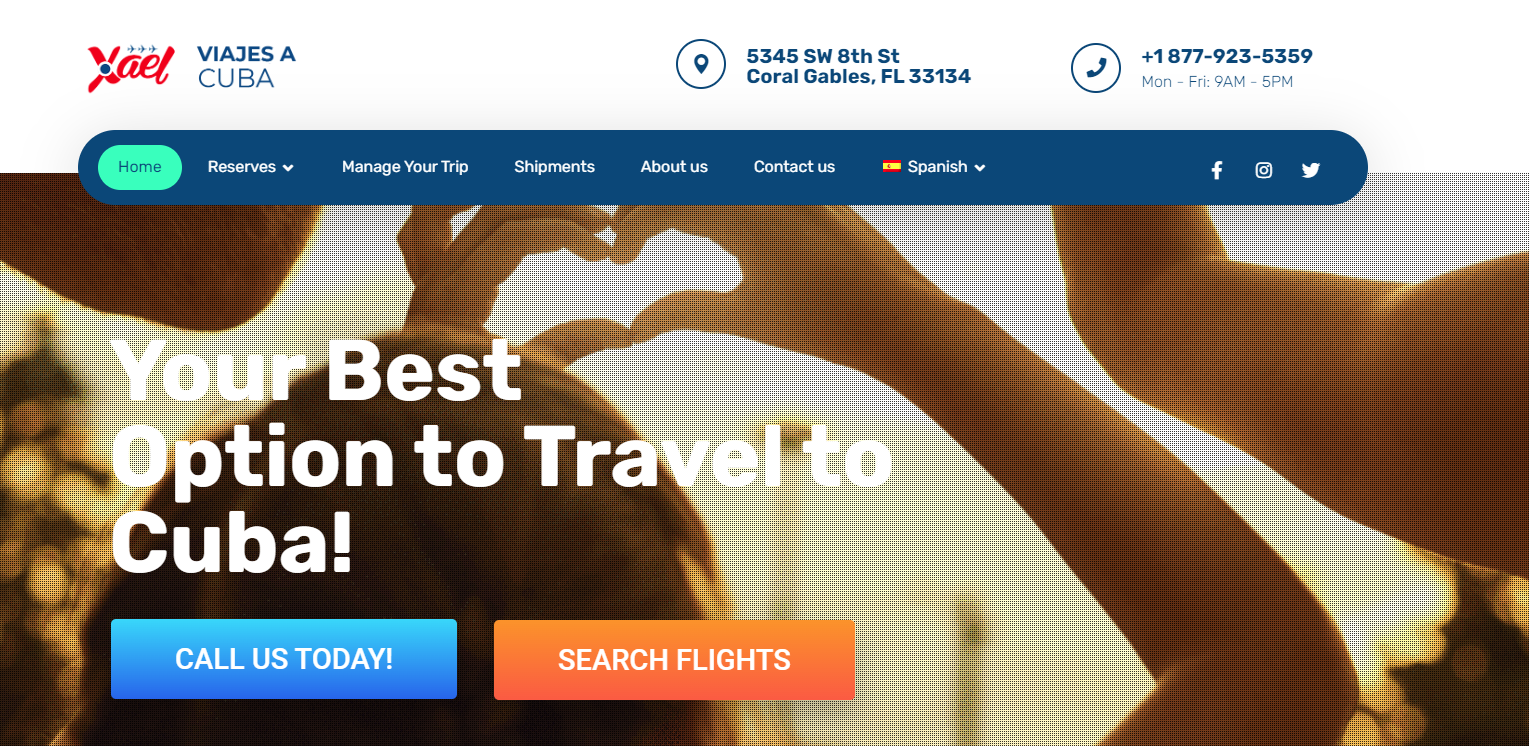Click the +1 877-923-5359 phone number

(x=1227, y=57)
